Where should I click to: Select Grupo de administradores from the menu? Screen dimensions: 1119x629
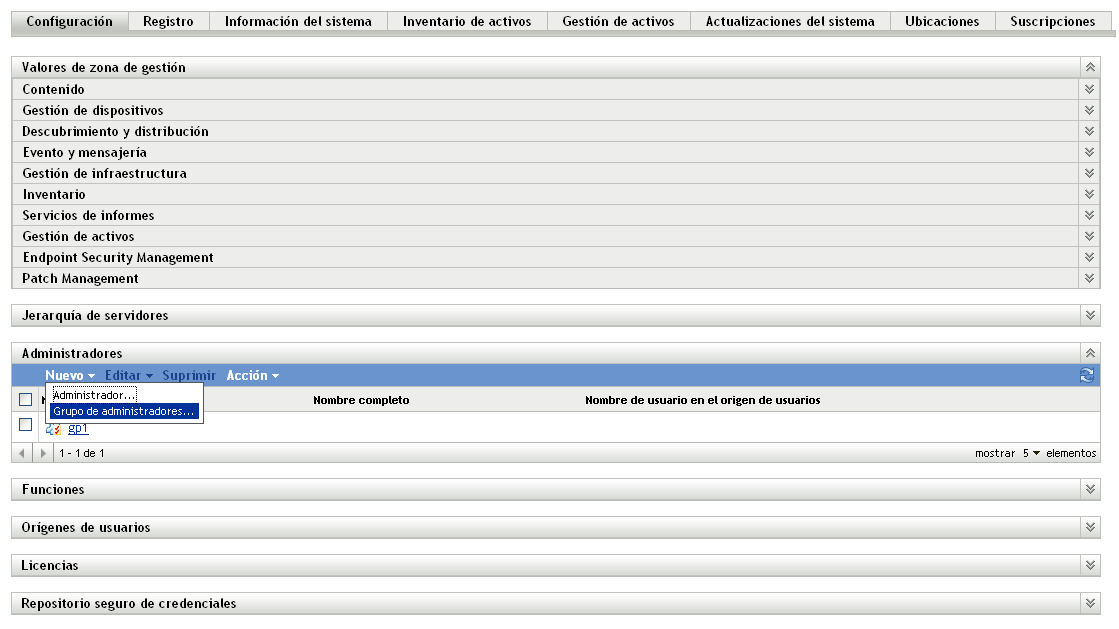[x=123, y=409]
